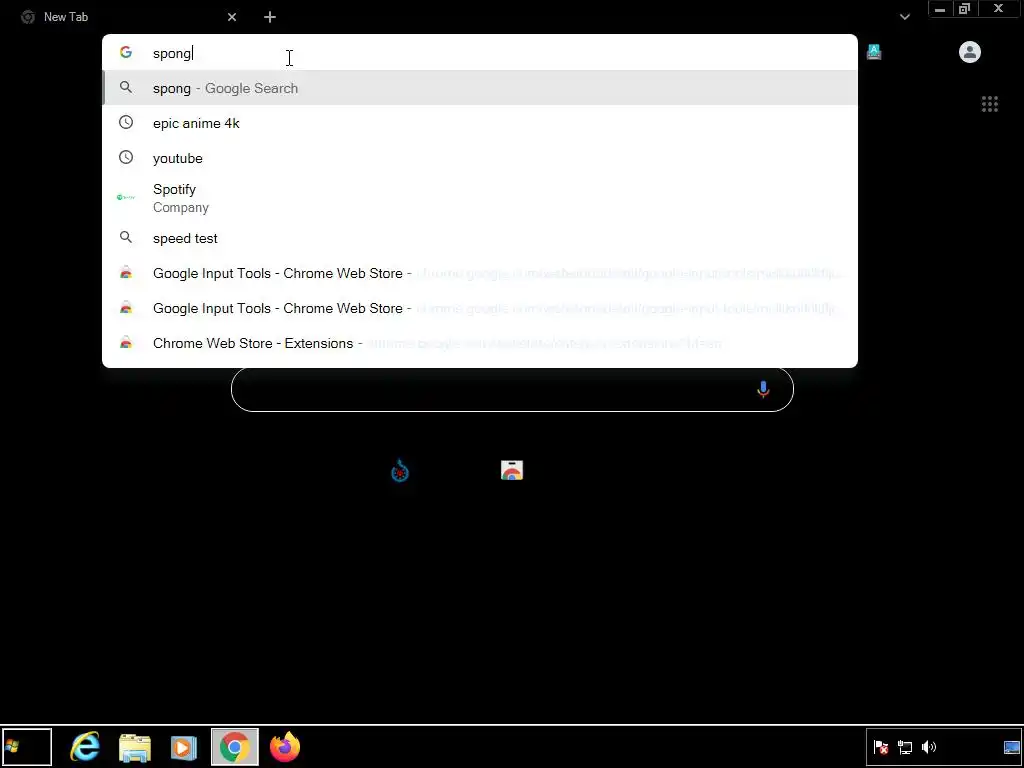Open the Chrome Web Store shortcut tile
The width and height of the screenshot is (1024, 768).
512,470
